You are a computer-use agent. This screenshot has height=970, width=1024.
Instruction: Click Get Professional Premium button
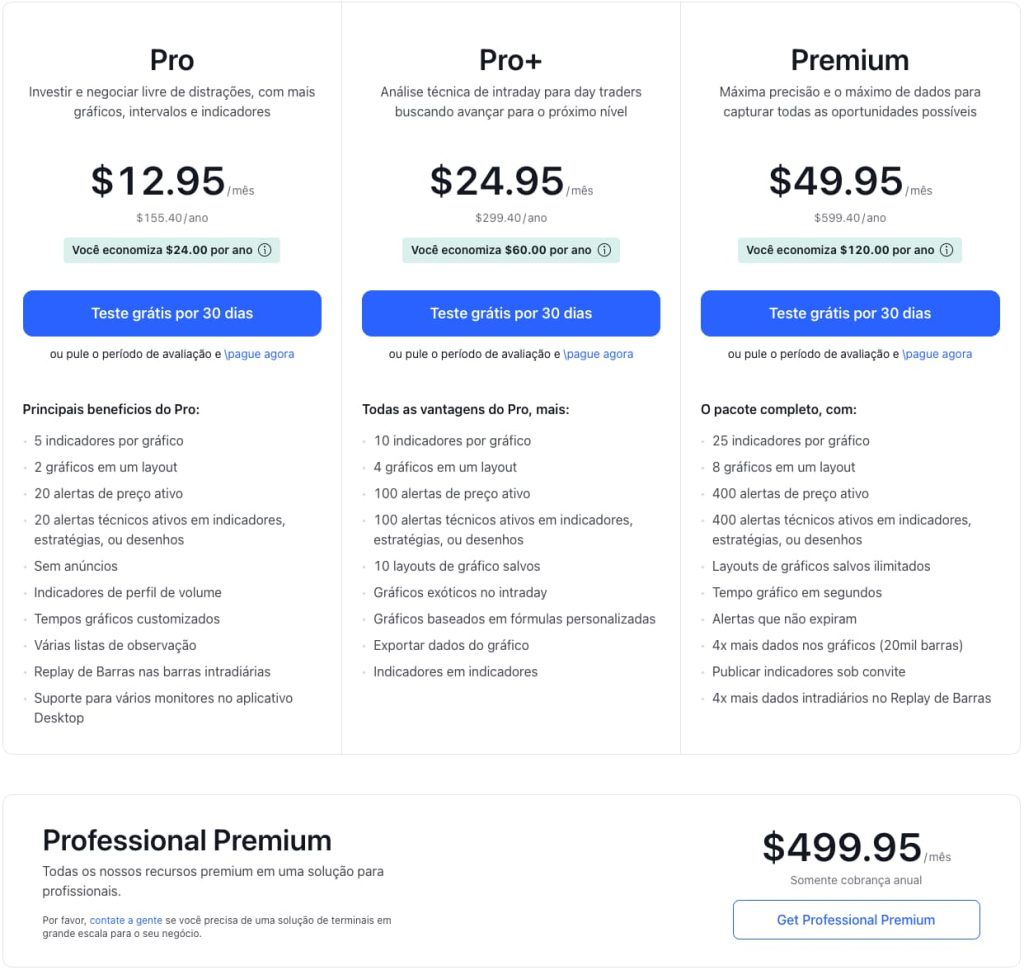click(x=856, y=920)
